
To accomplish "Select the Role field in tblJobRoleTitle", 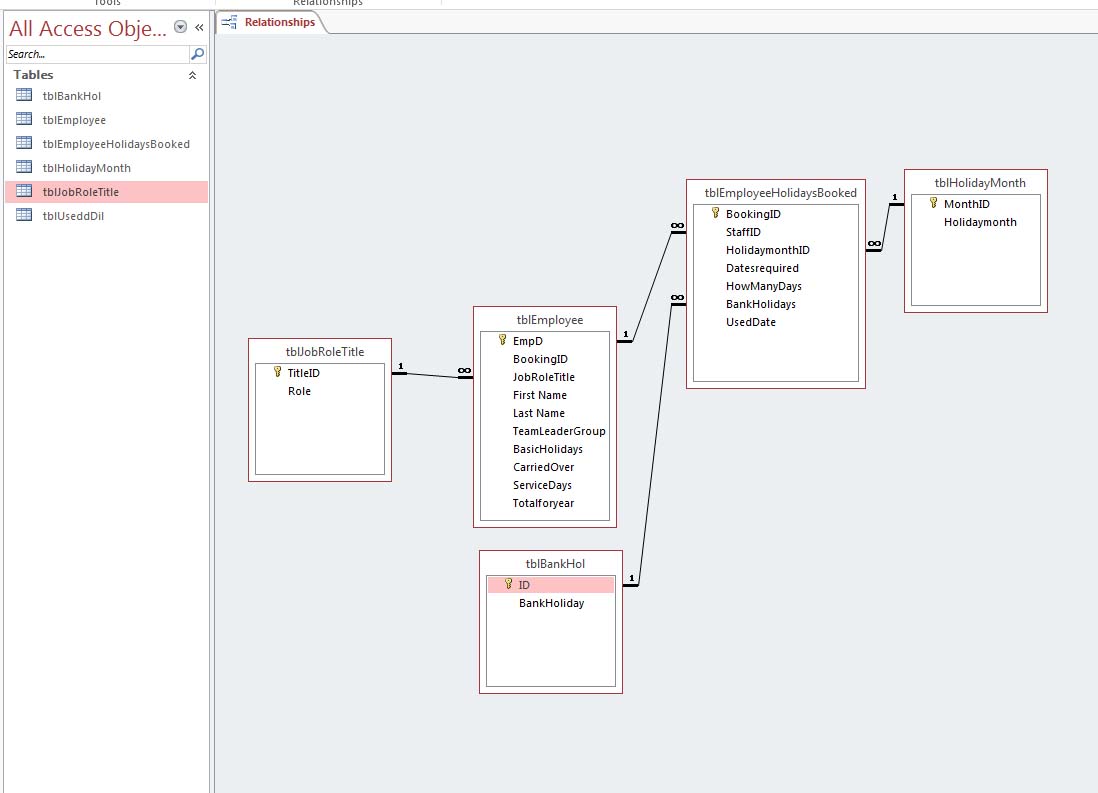I will 320,391.
